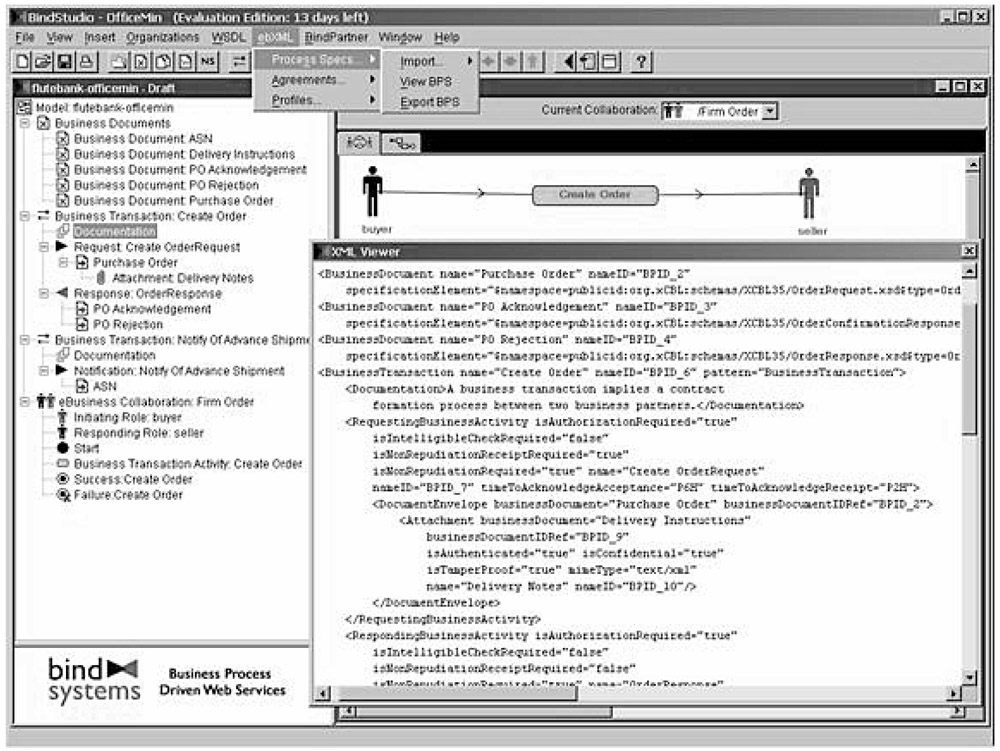Image resolution: width=1000 pixels, height=751 pixels.
Task: Select the Create Order activity box
Action: (594, 195)
